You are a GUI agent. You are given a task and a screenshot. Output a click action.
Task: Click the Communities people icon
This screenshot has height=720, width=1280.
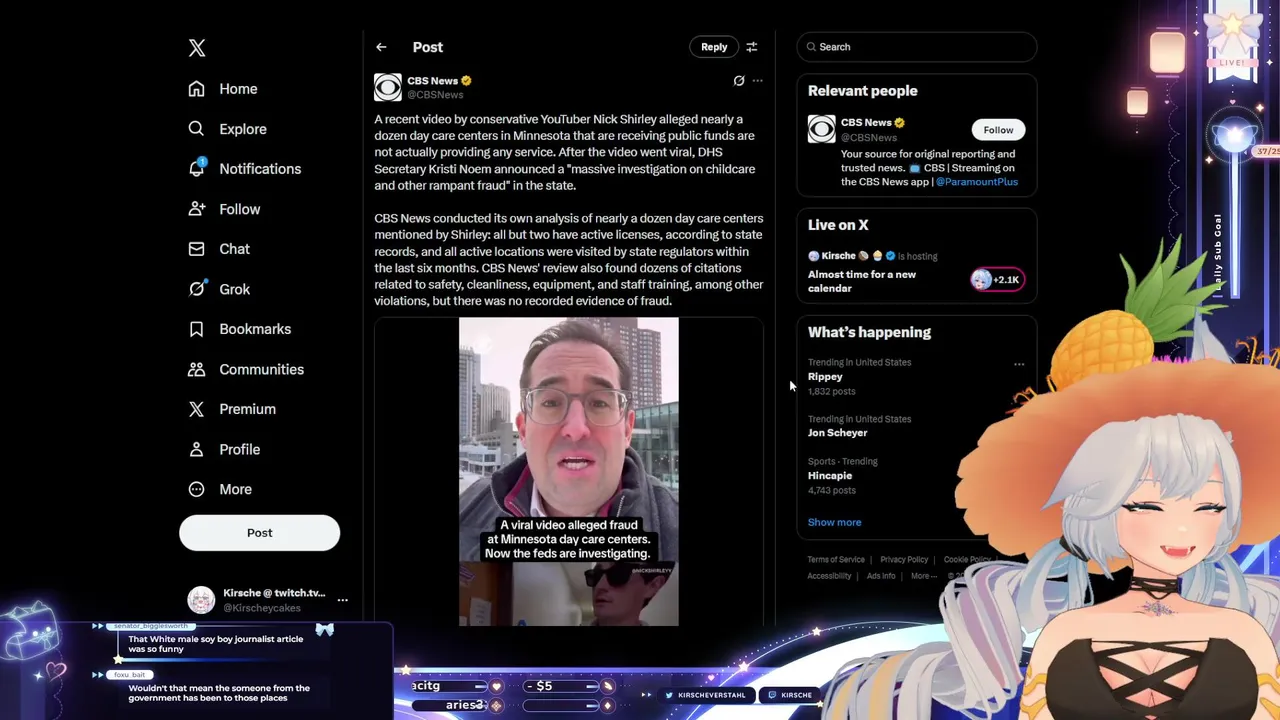click(x=197, y=369)
